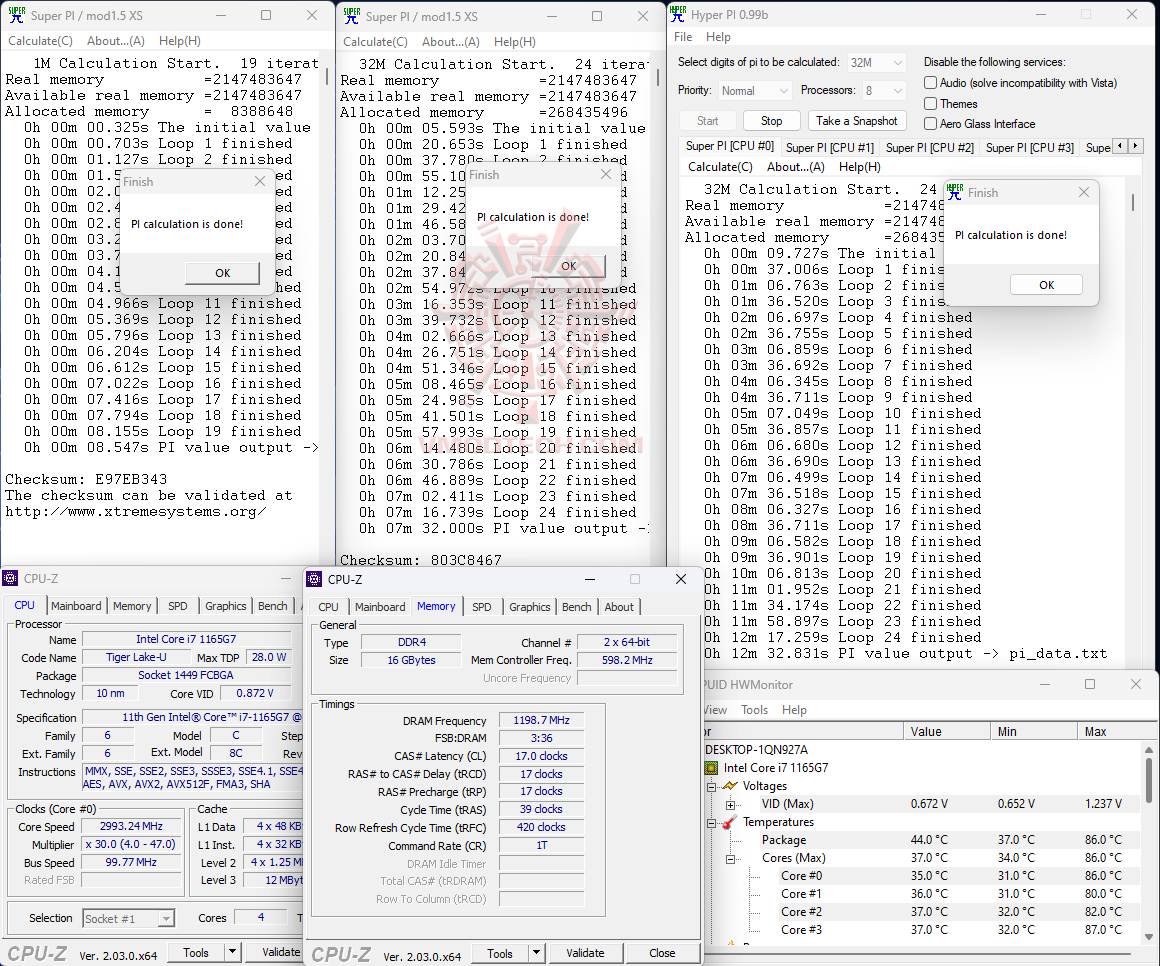Image resolution: width=1160 pixels, height=966 pixels.
Task: Click the Voltages icon in HWMonitor tree
Action: click(730, 786)
